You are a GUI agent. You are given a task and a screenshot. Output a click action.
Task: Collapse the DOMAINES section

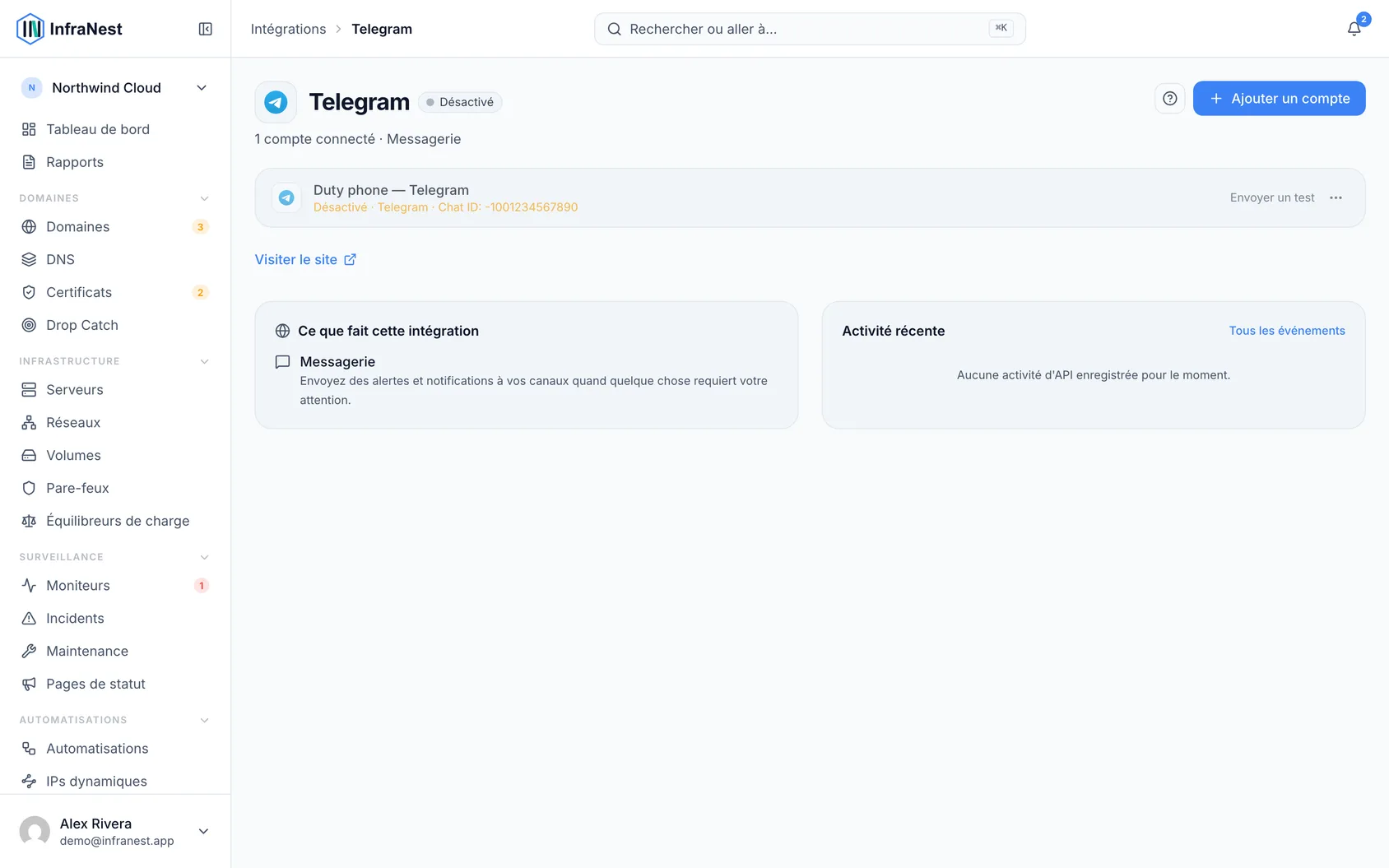coord(204,198)
